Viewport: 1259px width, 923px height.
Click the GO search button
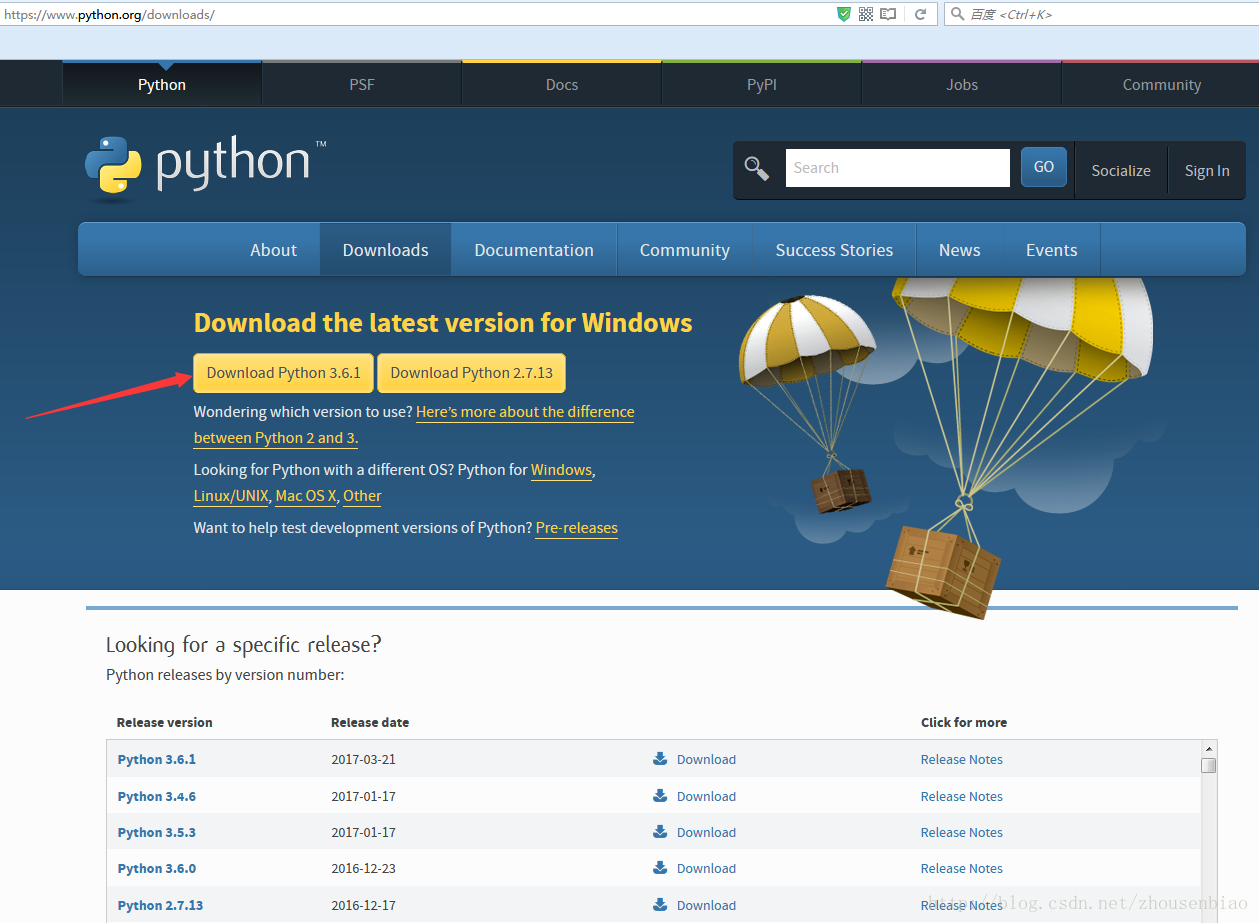1044,167
